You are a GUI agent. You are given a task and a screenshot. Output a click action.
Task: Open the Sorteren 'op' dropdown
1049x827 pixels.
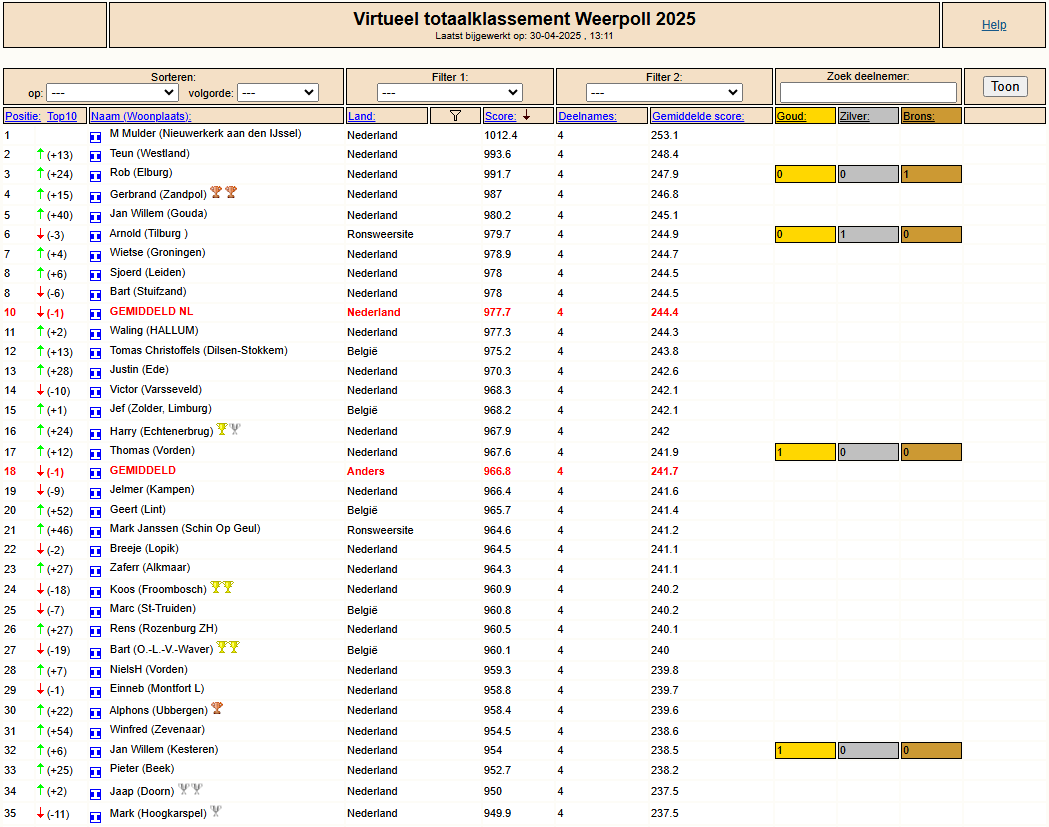(112, 93)
